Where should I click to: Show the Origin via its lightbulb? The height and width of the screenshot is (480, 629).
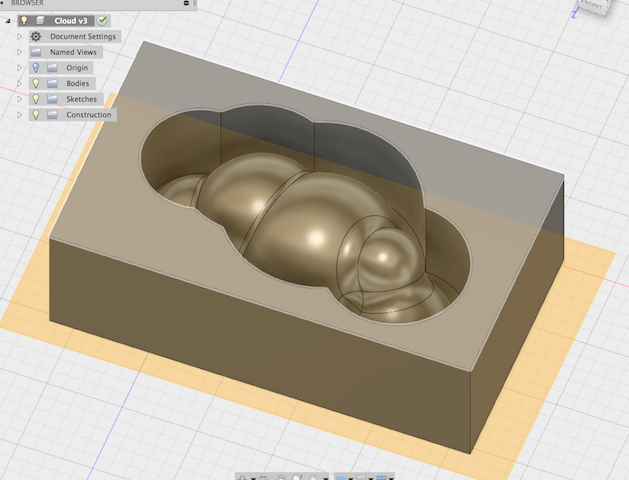click(36, 68)
